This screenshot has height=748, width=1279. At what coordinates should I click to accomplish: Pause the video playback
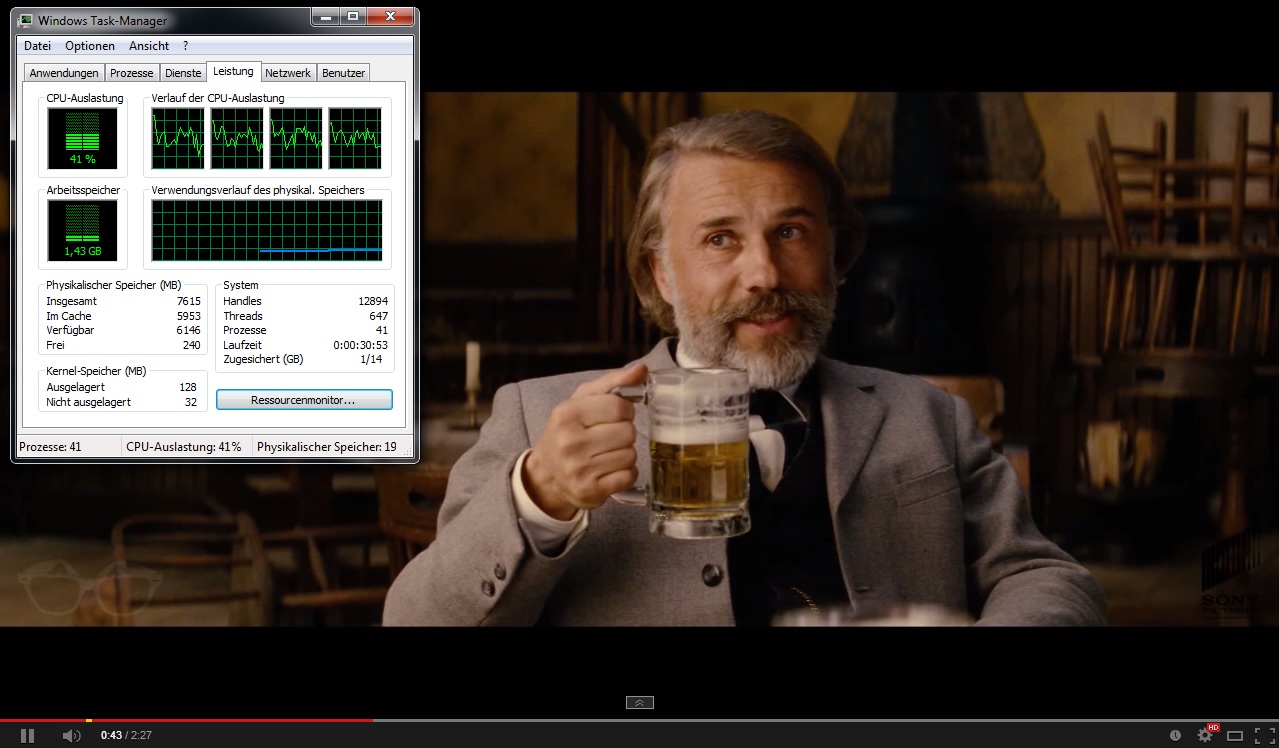click(27, 736)
